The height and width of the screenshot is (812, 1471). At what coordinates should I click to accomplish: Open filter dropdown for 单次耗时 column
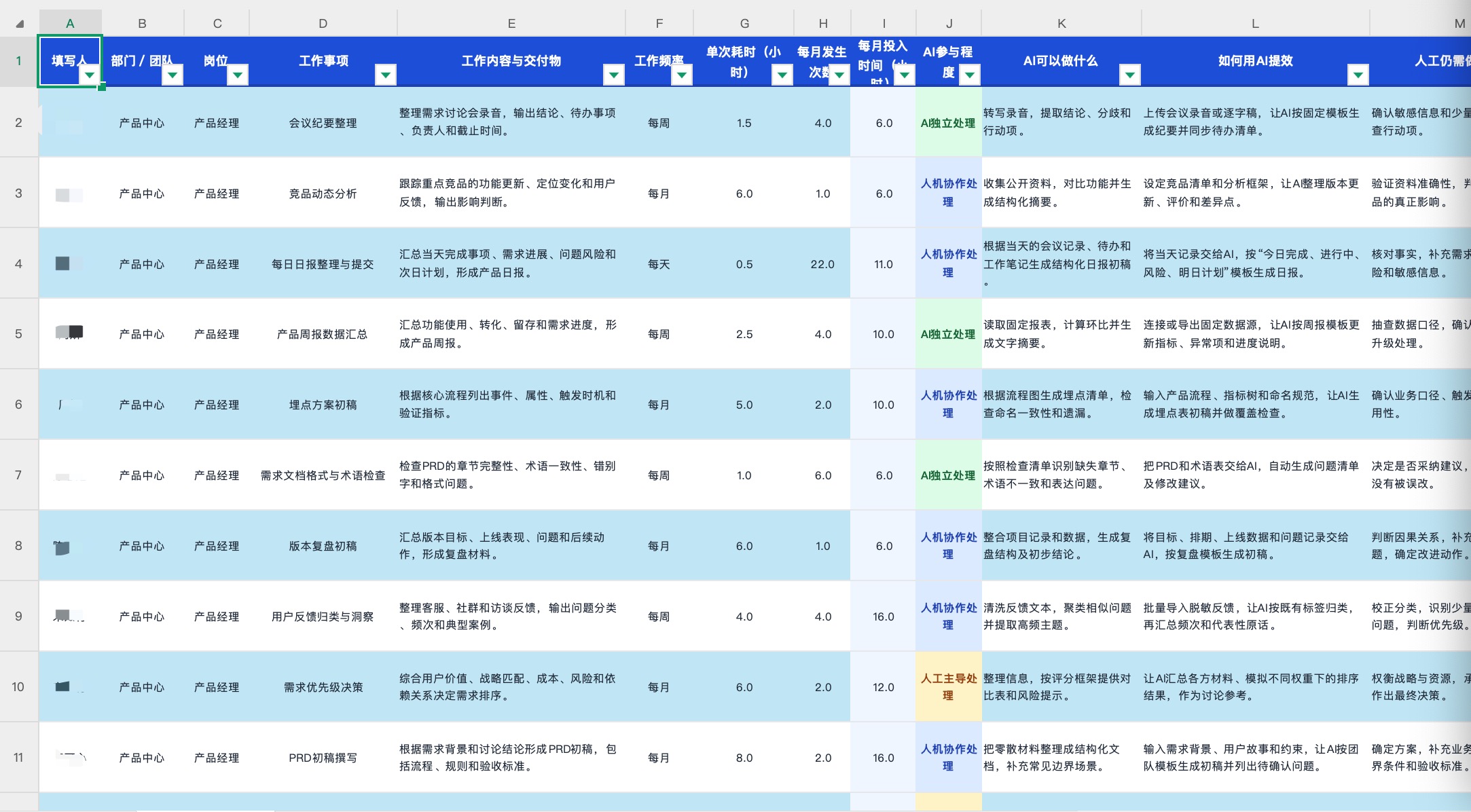(x=782, y=75)
